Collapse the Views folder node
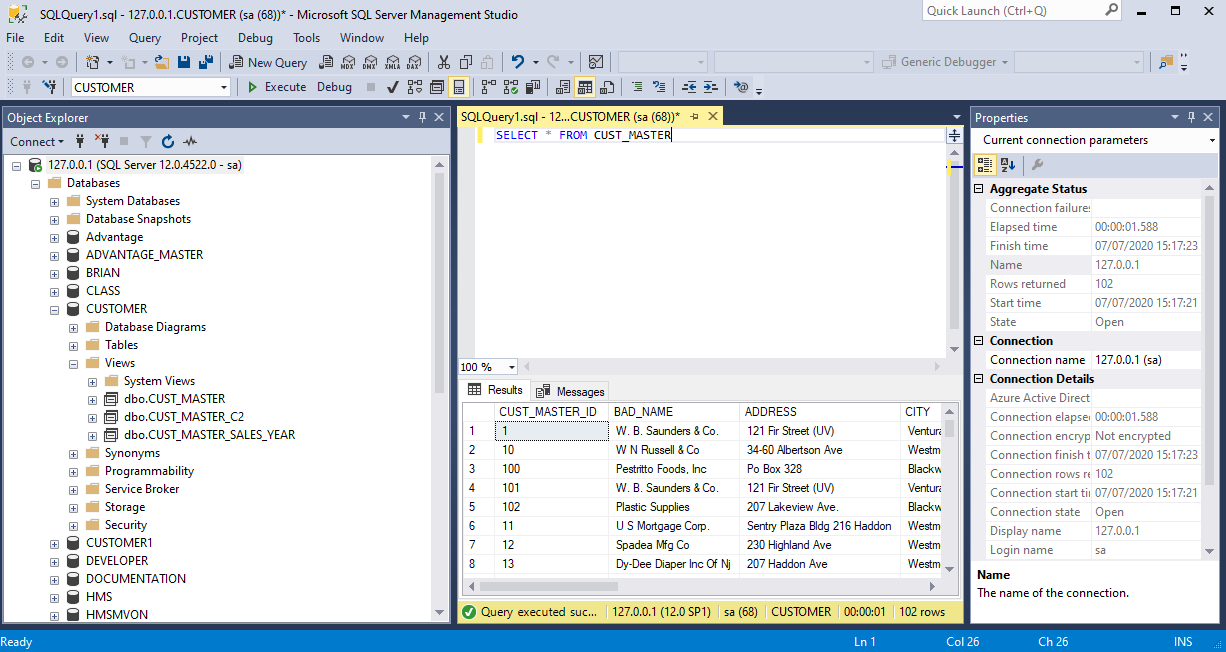The height and width of the screenshot is (652, 1226). click(74, 363)
